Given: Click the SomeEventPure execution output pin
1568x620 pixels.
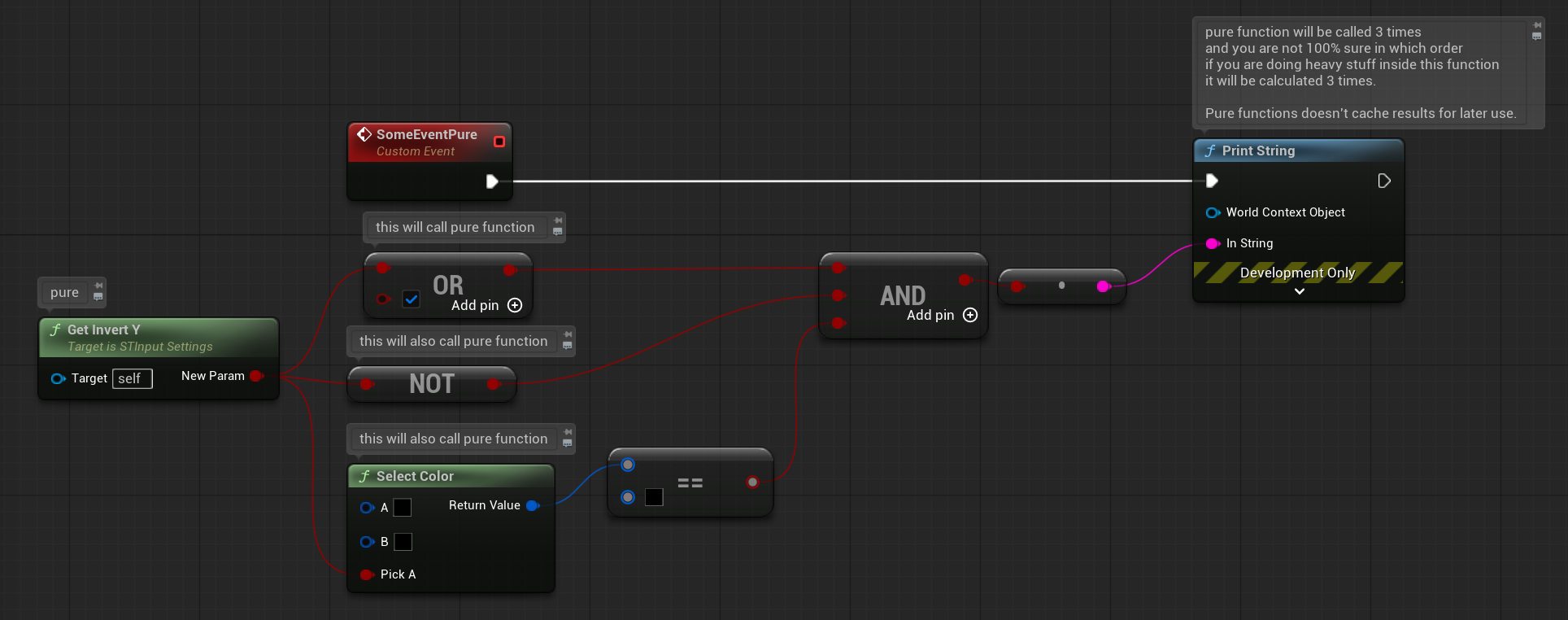Looking at the screenshot, I should click(x=492, y=181).
